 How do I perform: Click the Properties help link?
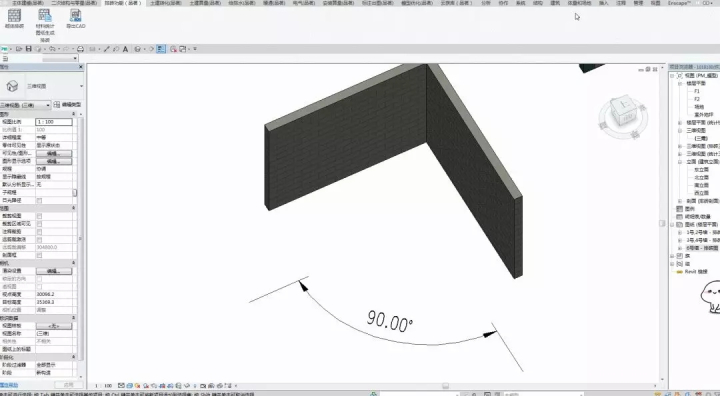tap(9, 385)
